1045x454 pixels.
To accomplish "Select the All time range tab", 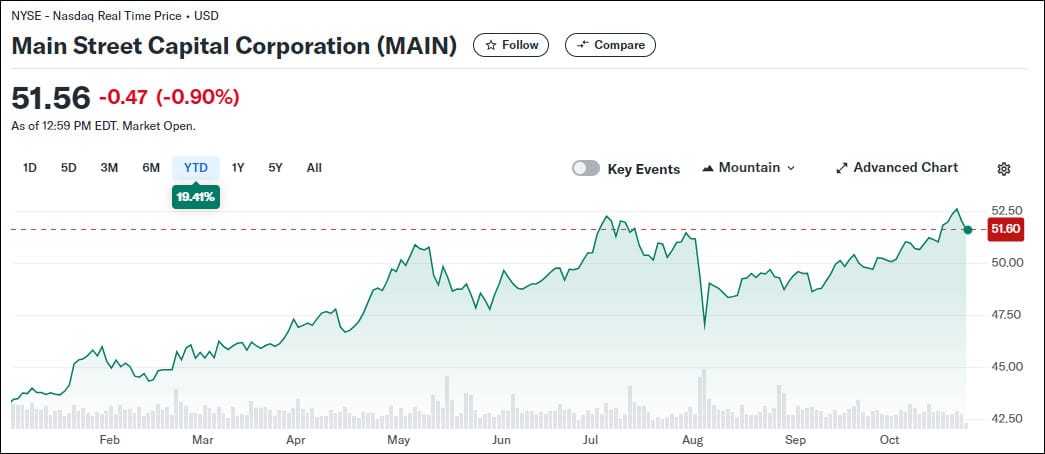I will click(314, 168).
